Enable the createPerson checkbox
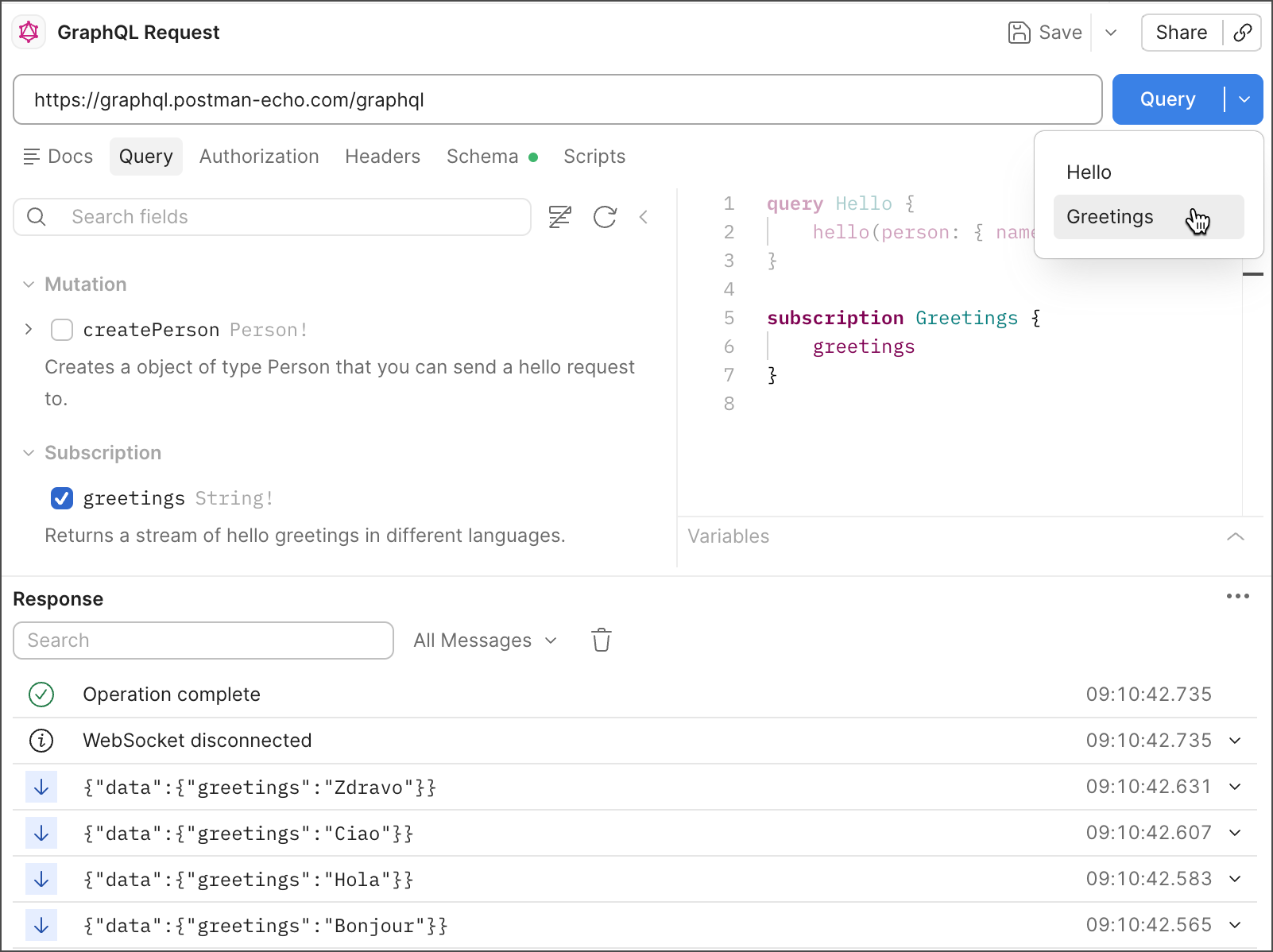 pyautogui.click(x=62, y=330)
